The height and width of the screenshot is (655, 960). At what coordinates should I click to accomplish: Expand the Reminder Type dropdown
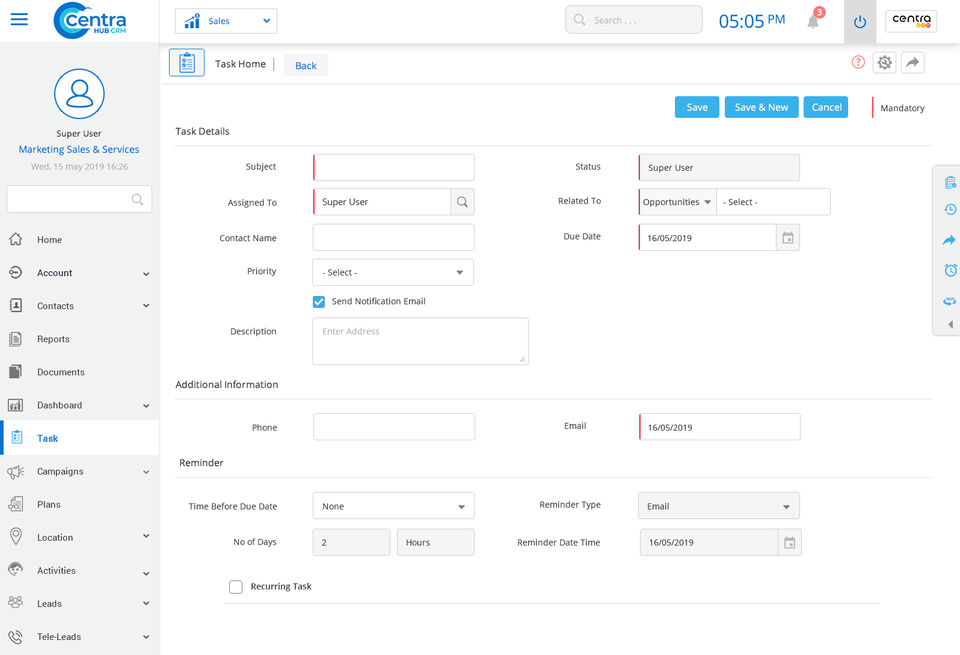click(718, 506)
